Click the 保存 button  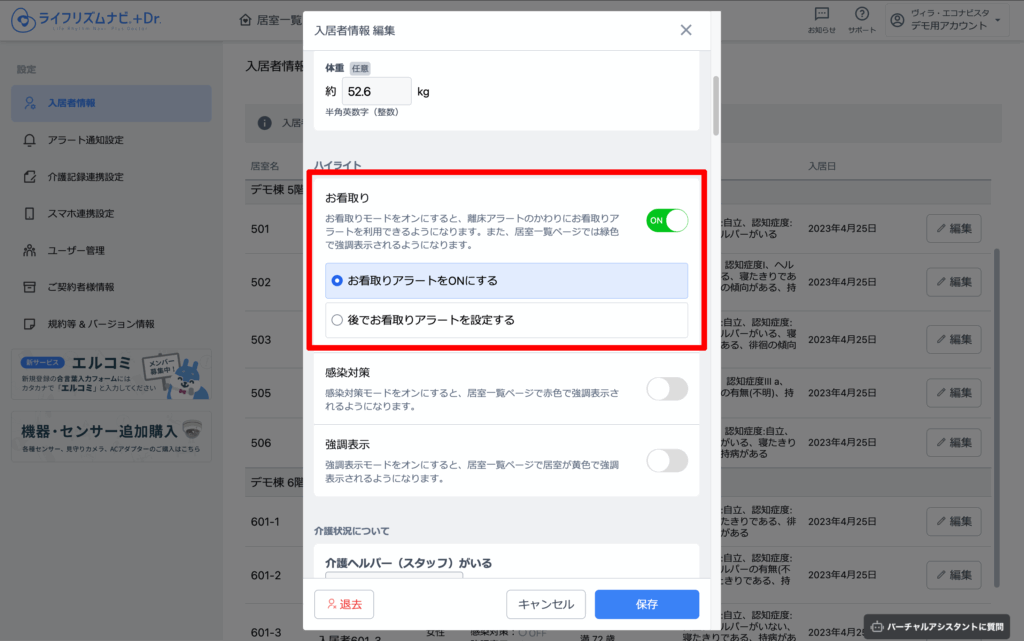(x=646, y=604)
